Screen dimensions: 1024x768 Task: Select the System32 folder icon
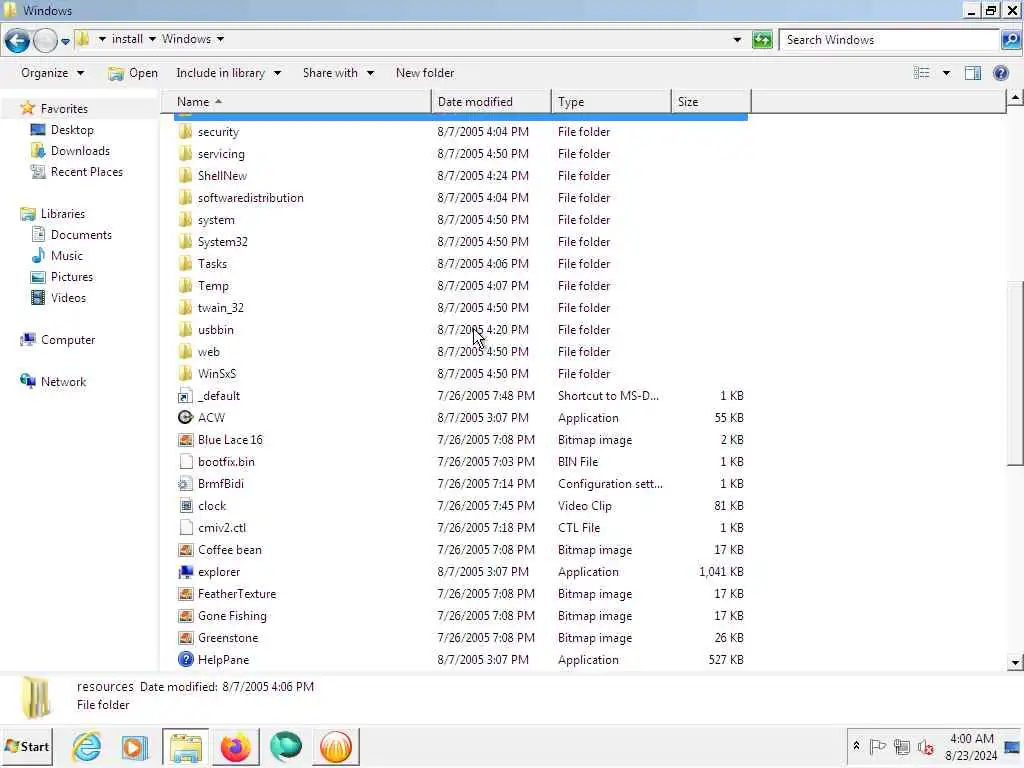click(x=185, y=242)
